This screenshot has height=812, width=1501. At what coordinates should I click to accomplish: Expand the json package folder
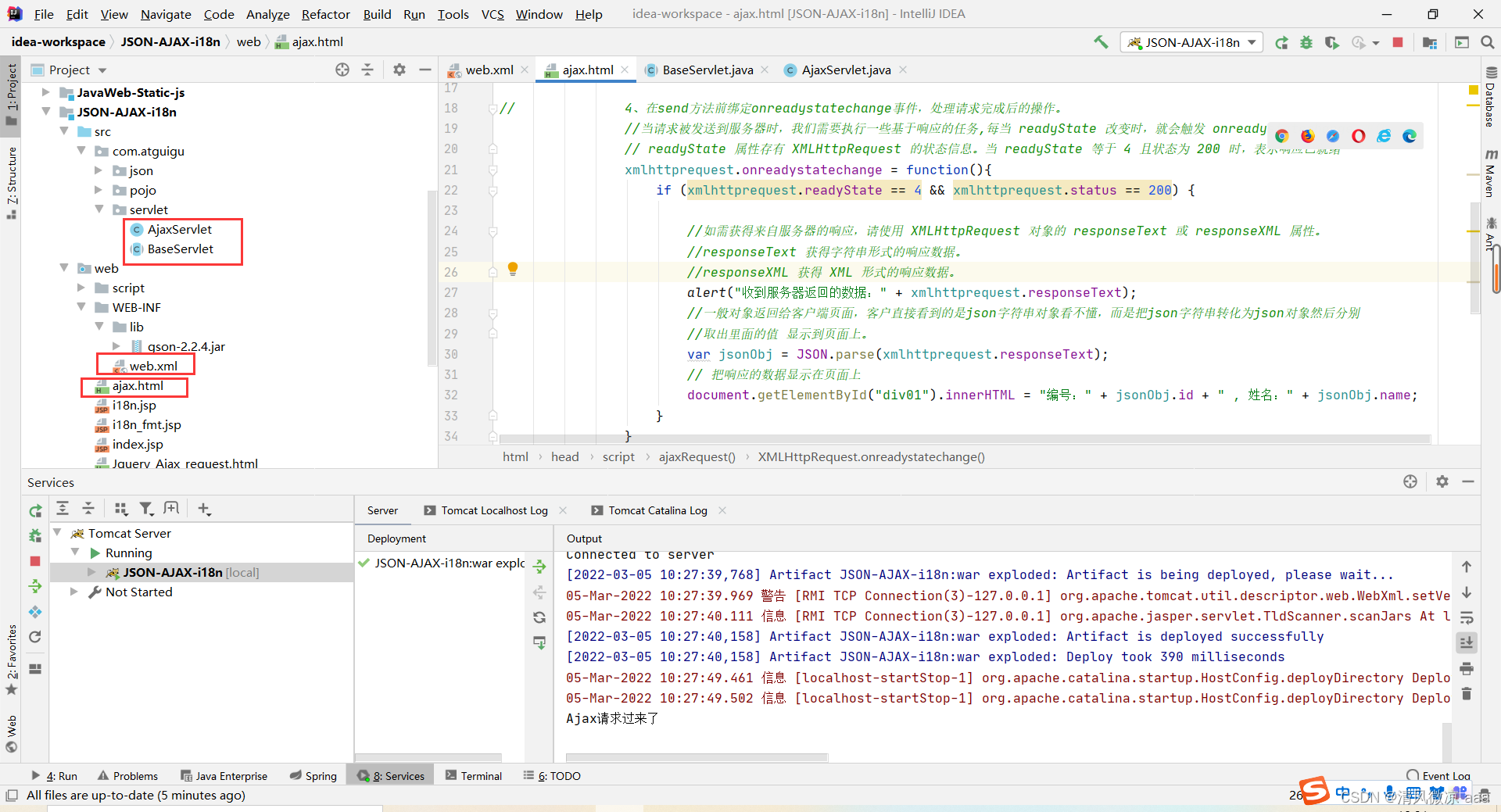pos(99,170)
